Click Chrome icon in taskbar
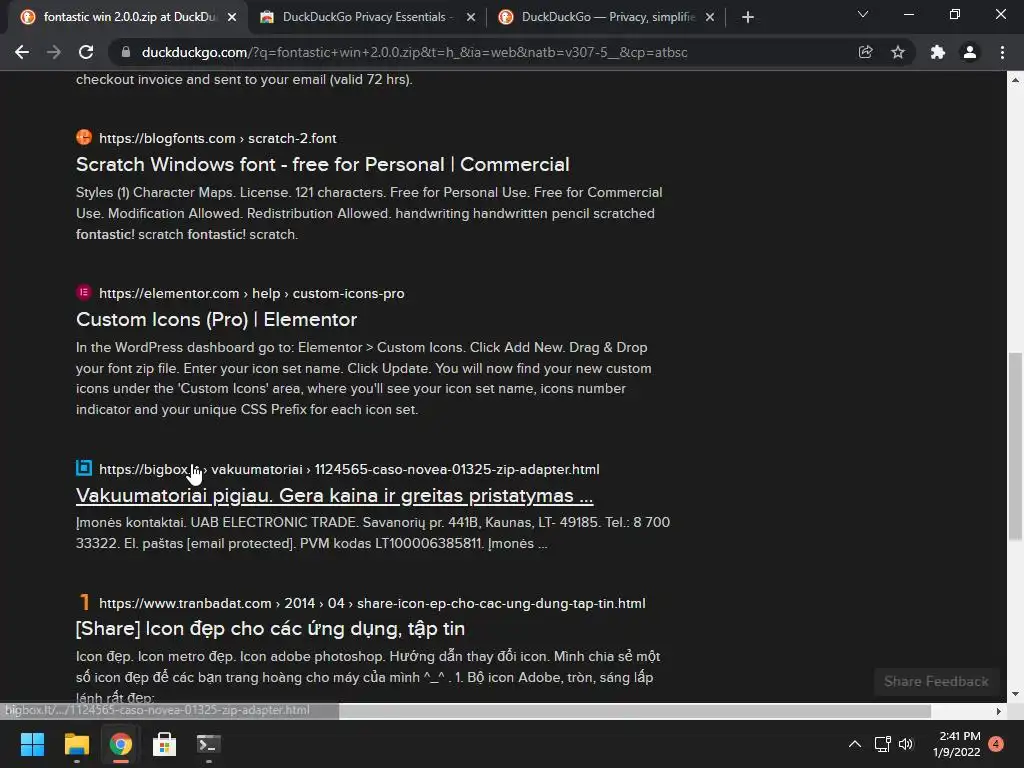Image resolution: width=1024 pixels, height=768 pixels. point(120,744)
